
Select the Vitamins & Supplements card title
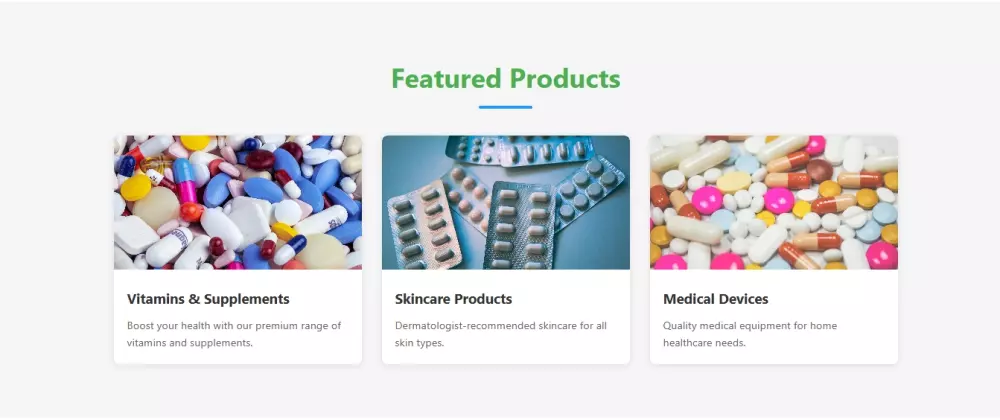(208, 299)
